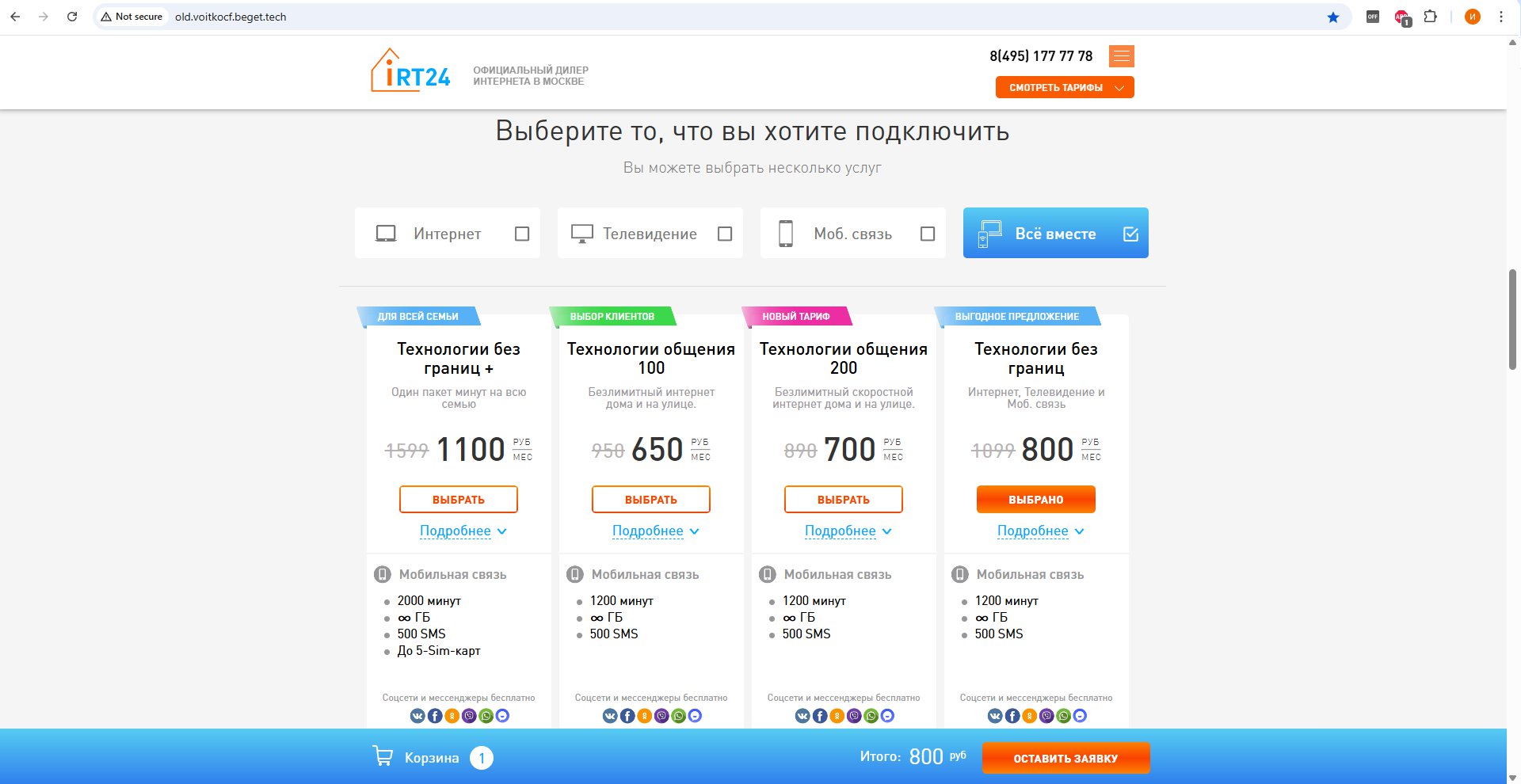The width and height of the screenshot is (1521, 784).
Task: Click the monitor icon on Телевидение tile
Action: pos(582,234)
